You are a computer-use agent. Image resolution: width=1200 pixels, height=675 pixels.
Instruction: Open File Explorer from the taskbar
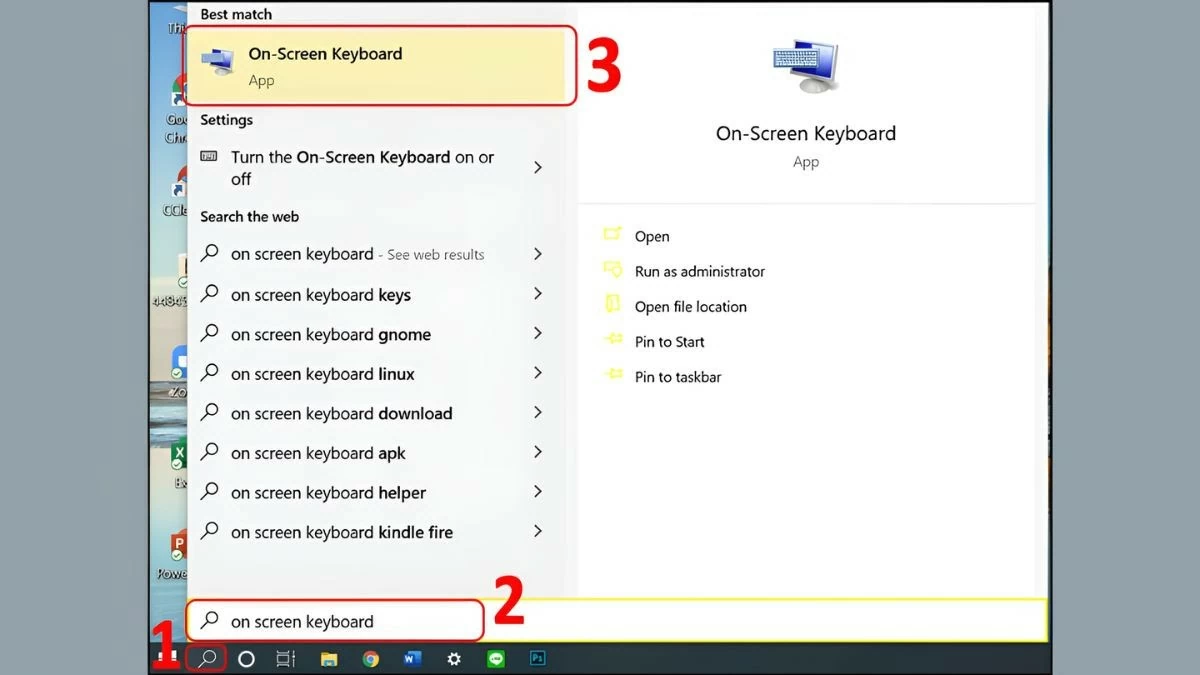[328, 659]
